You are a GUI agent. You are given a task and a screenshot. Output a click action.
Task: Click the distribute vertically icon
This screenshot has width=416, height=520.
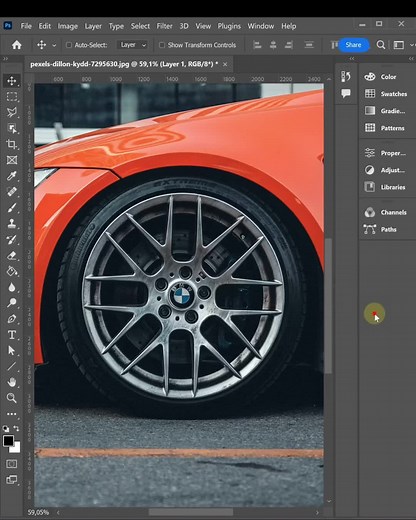[x=309, y=45]
